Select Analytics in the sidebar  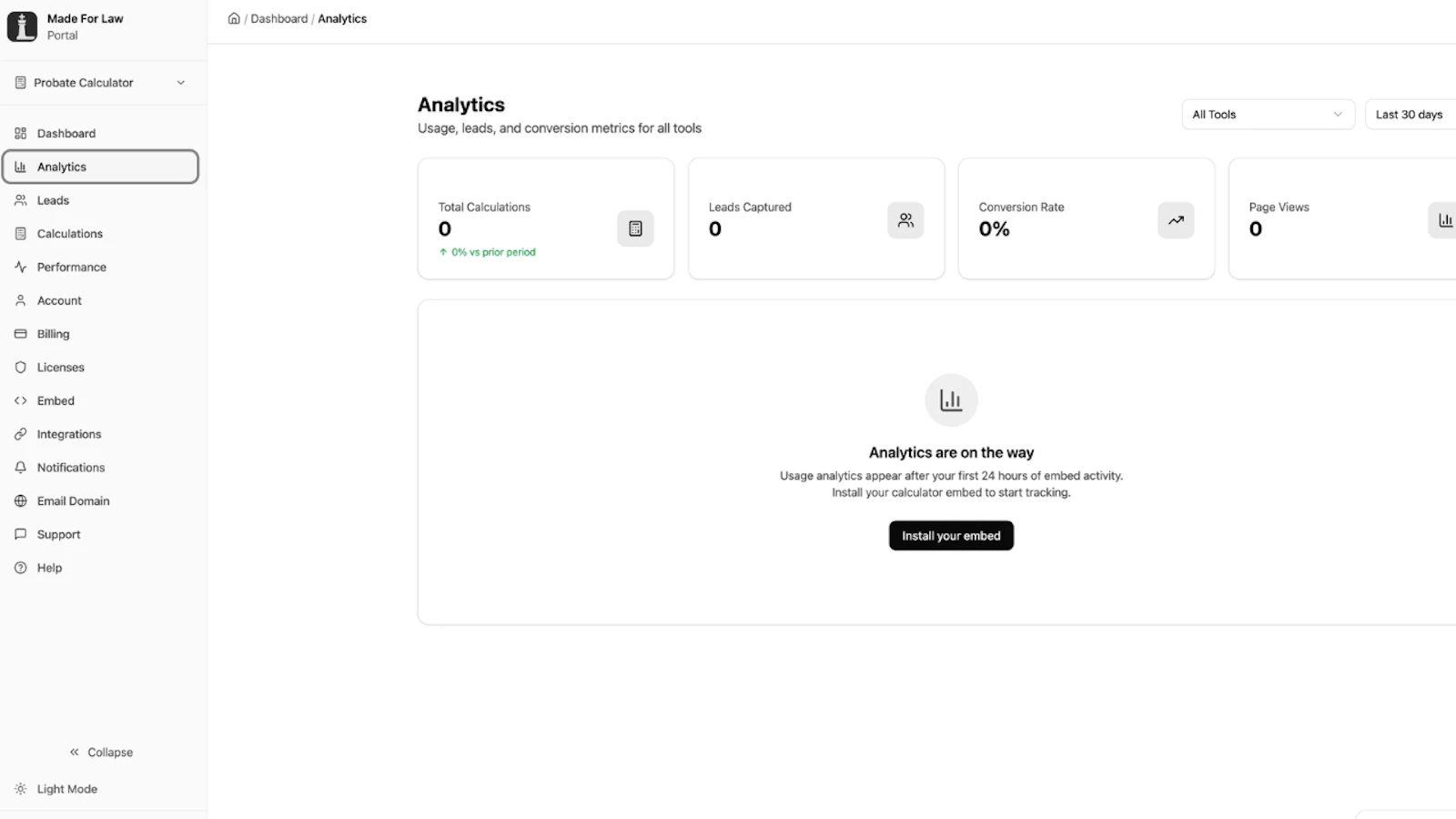(100, 167)
